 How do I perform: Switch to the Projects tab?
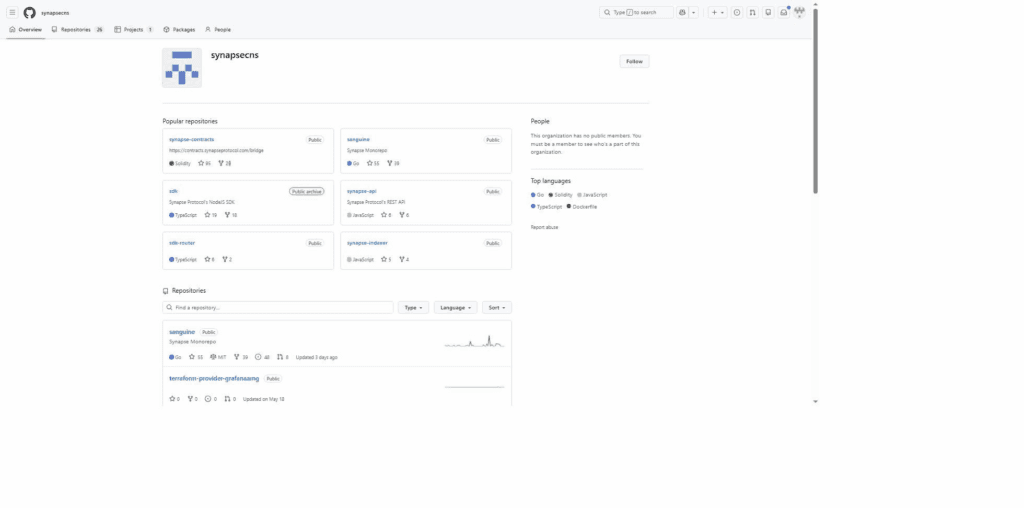pyautogui.click(x=134, y=29)
